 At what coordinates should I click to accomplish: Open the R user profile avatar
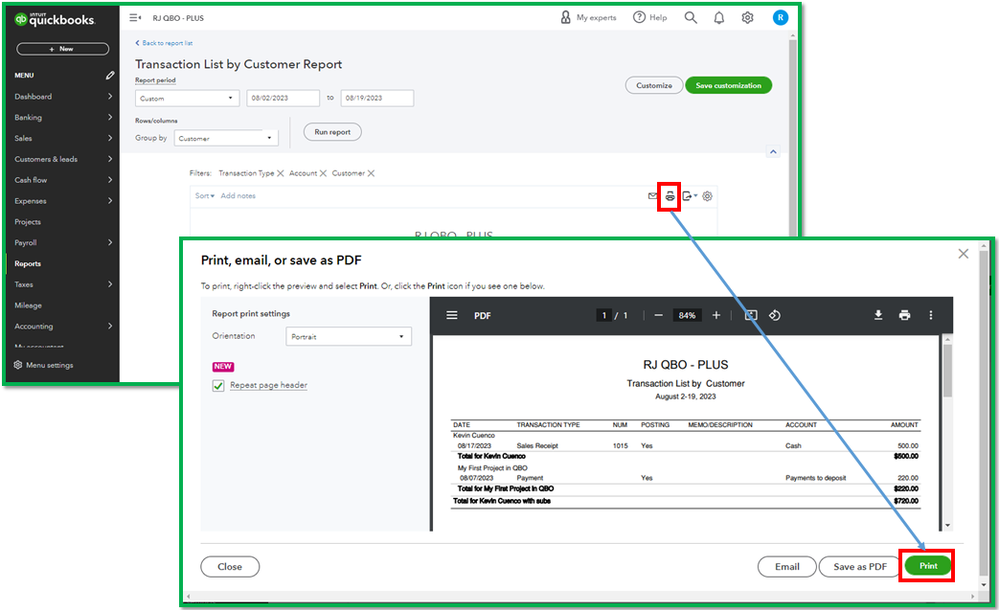pyautogui.click(x=780, y=18)
